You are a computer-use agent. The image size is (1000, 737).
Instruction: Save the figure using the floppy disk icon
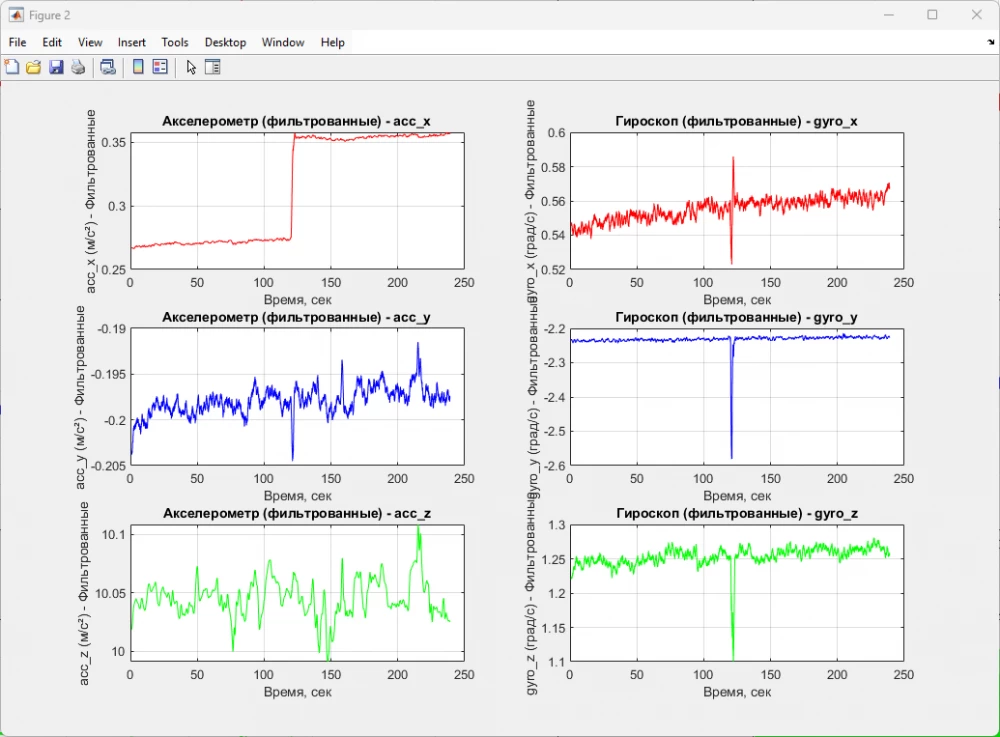(x=56, y=67)
